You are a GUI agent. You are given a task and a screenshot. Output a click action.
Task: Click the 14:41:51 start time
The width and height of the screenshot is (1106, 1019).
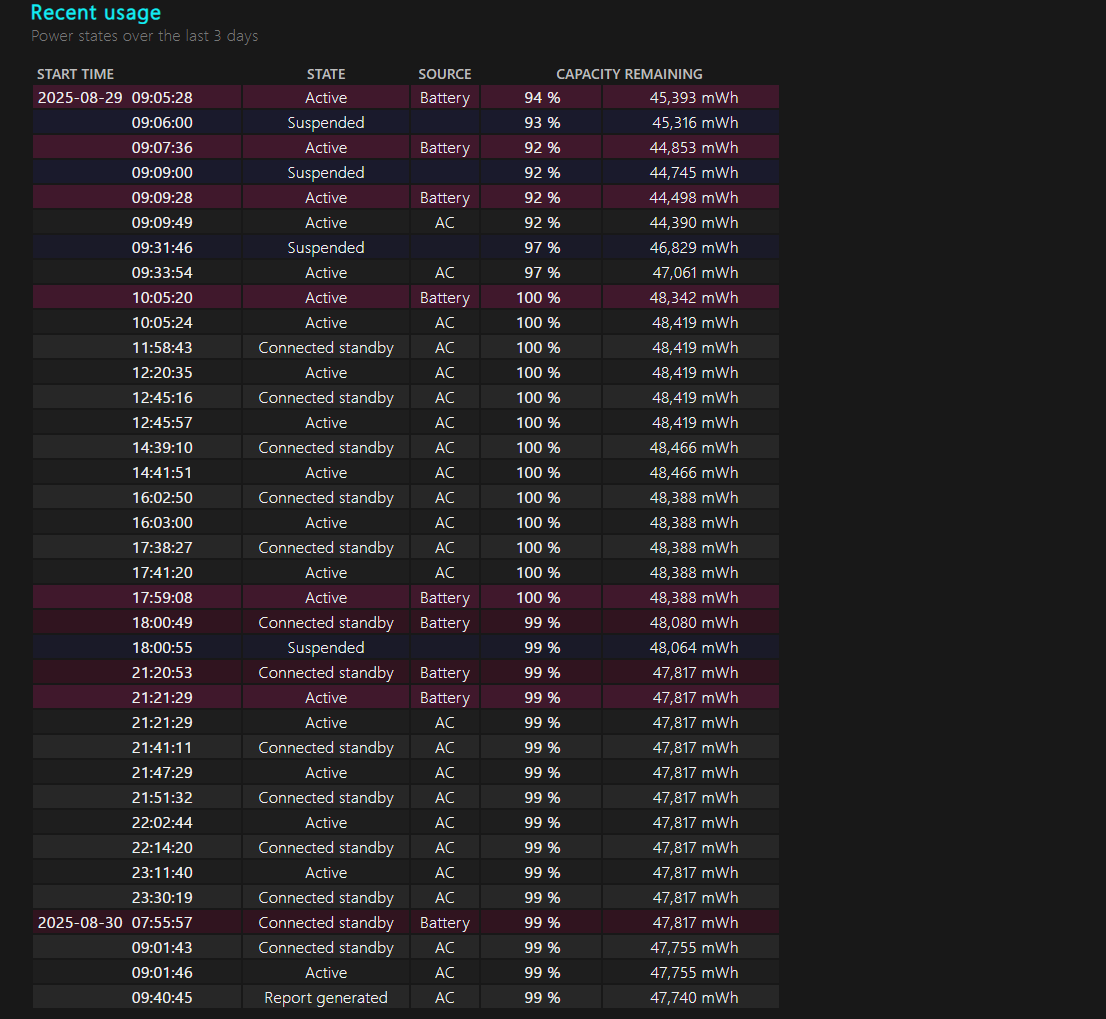pyautogui.click(x=162, y=473)
